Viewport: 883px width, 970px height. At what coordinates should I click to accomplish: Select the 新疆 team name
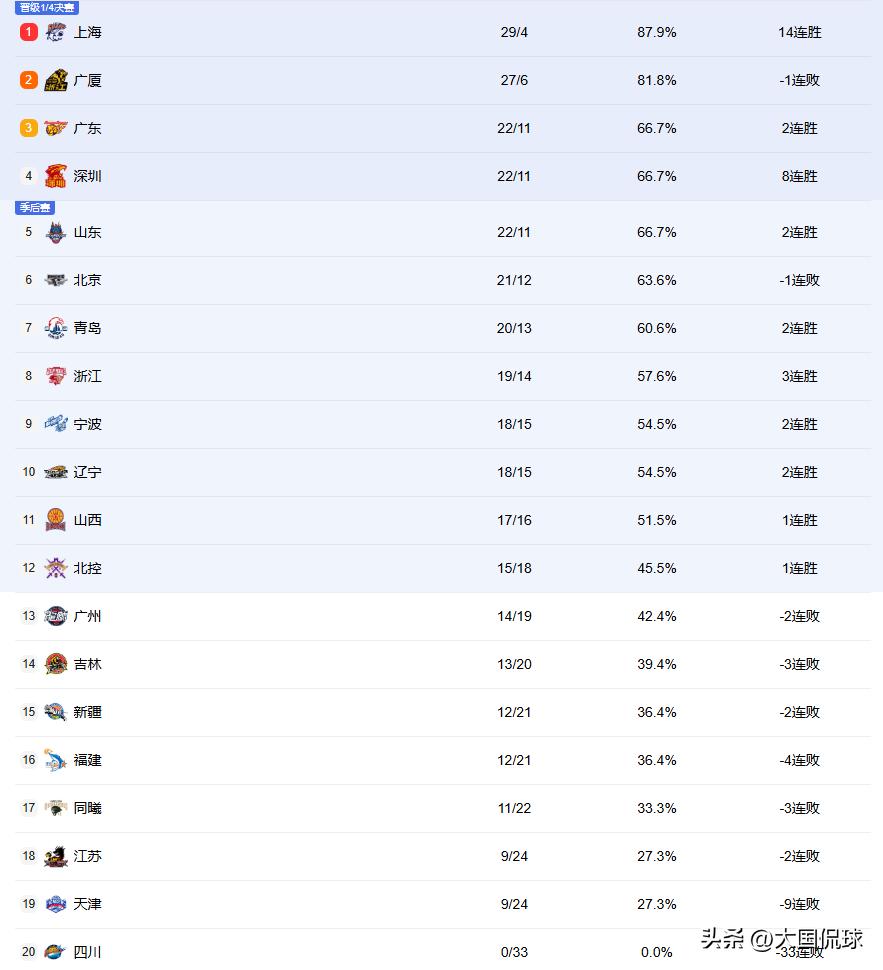87,712
